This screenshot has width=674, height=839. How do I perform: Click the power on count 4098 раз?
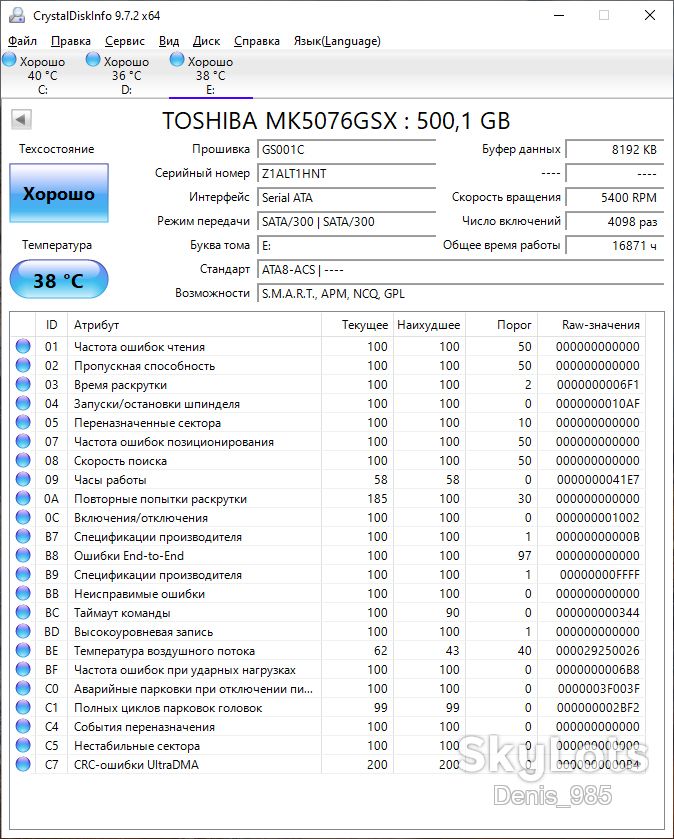pos(615,222)
